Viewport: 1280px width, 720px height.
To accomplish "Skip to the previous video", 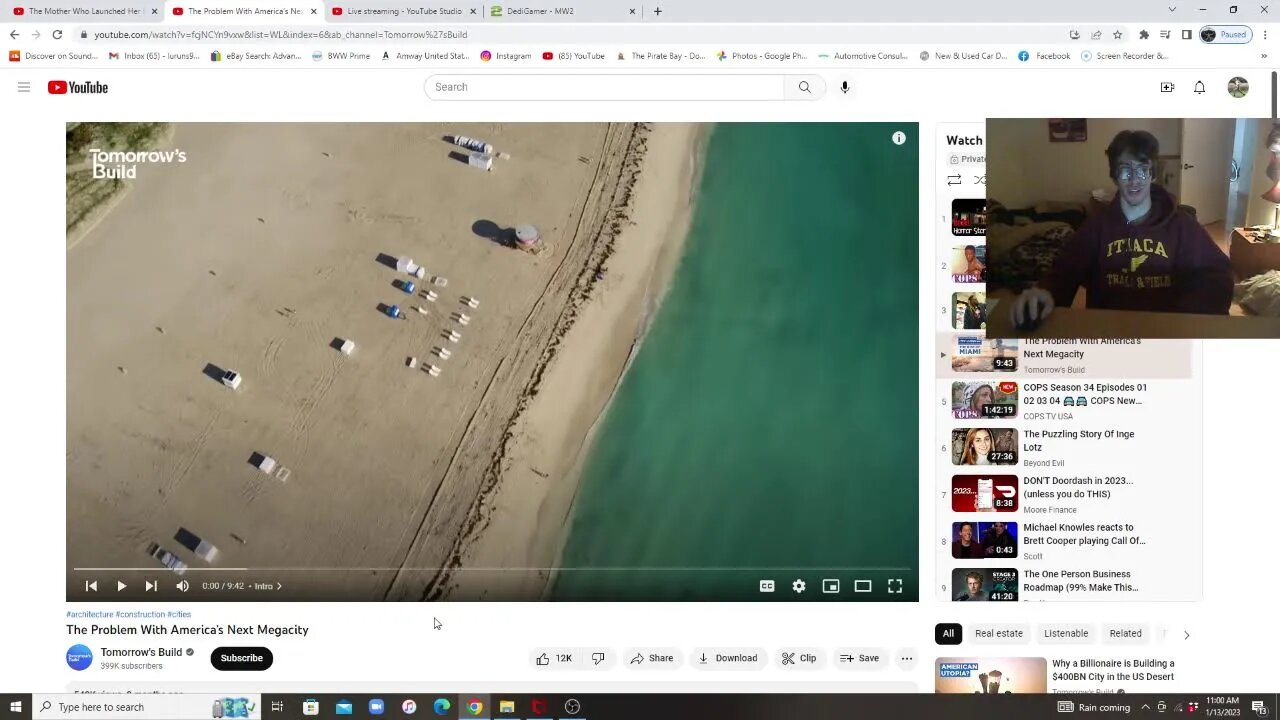I will (91, 586).
